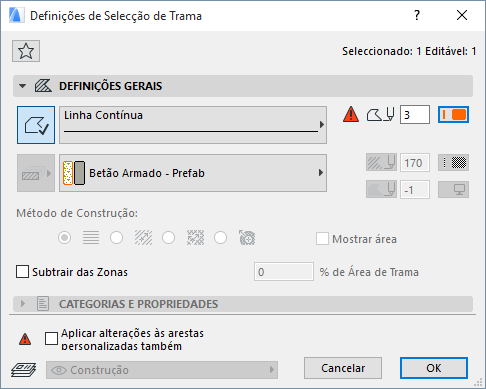Open the Linha Contínua line type dropdown
Image resolution: width=486 pixels, height=389 pixels.
pos(193,125)
